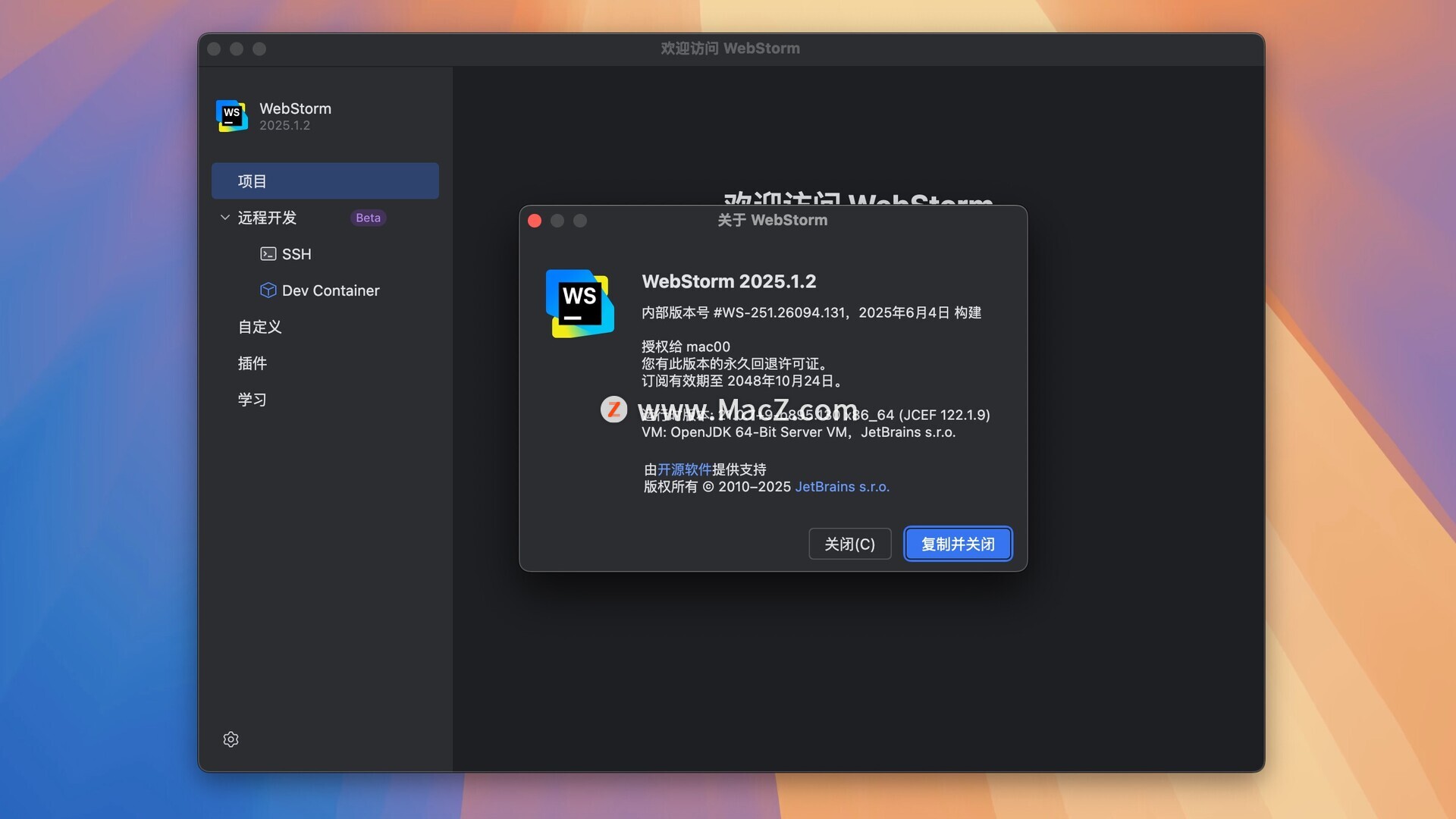This screenshot has width=1456, height=819.
Task: Collapse the 远程开发 section chevron
Action: tap(225, 218)
